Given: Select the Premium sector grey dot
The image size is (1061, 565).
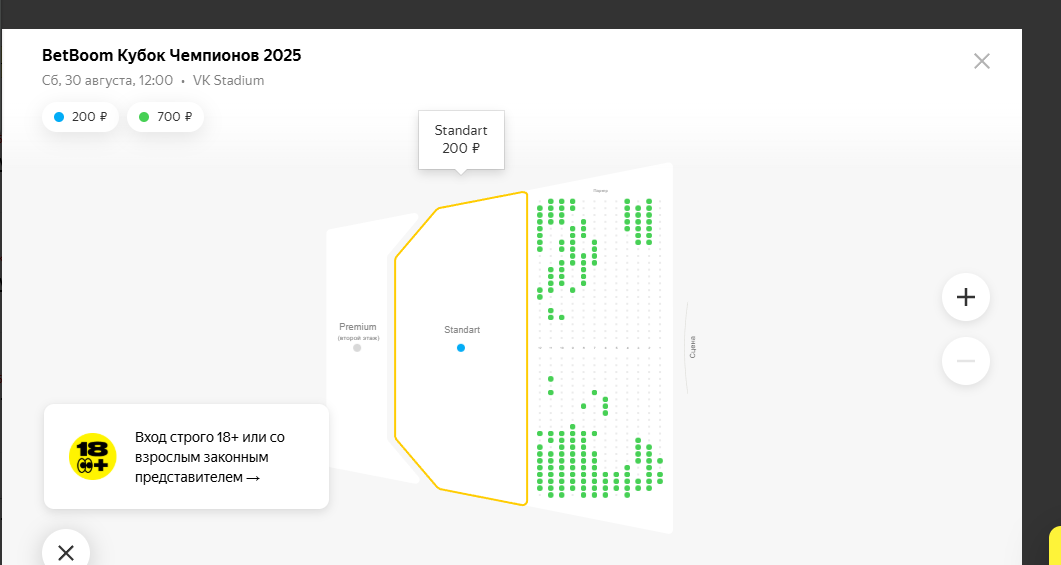Looking at the screenshot, I should point(357,348).
